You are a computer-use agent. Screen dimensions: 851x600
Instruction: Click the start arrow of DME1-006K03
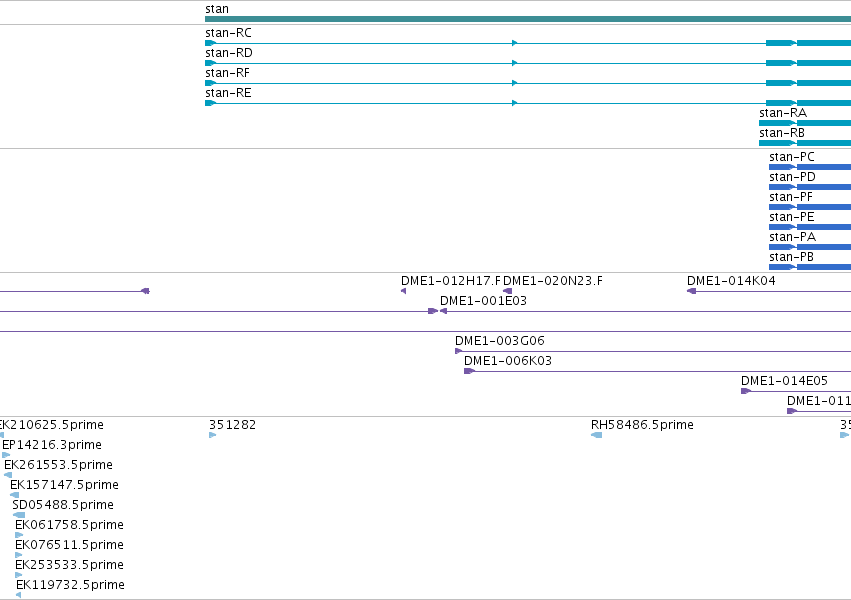[469, 371]
